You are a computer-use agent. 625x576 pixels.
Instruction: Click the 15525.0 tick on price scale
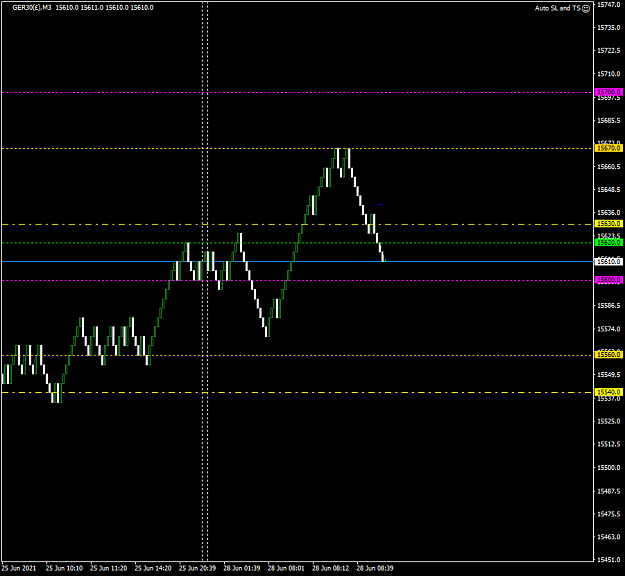click(x=608, y=421)
